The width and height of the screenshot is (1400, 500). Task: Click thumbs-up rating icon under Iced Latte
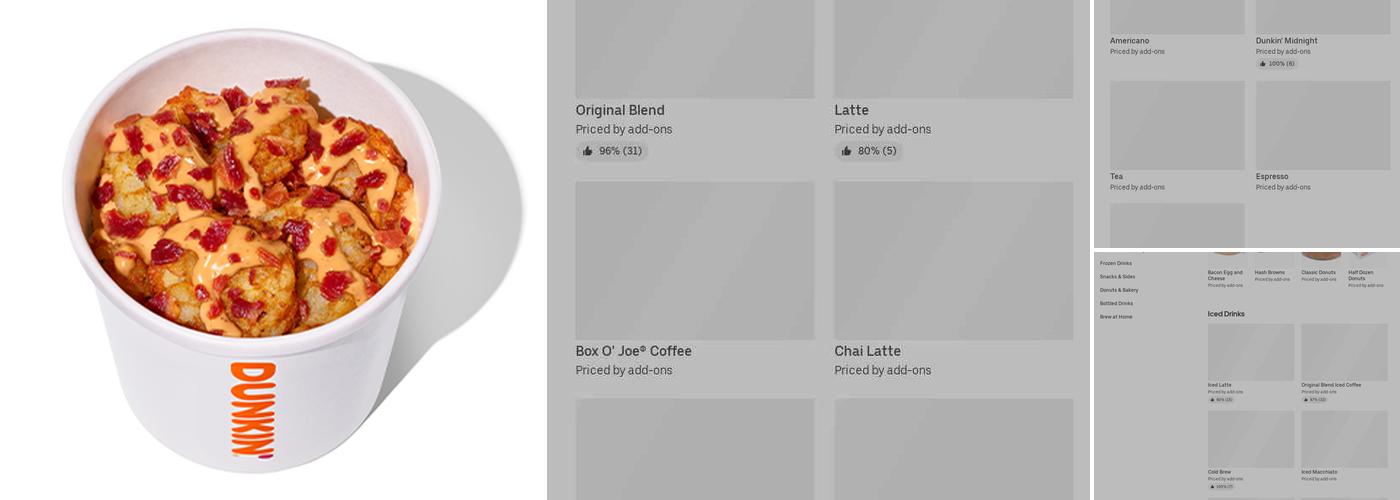(1212, 399)
